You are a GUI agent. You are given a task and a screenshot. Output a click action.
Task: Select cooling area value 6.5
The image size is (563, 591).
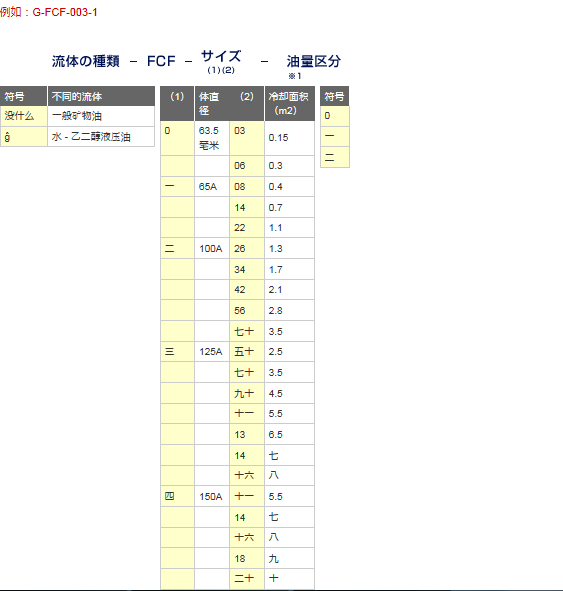(x=289, y=435)
